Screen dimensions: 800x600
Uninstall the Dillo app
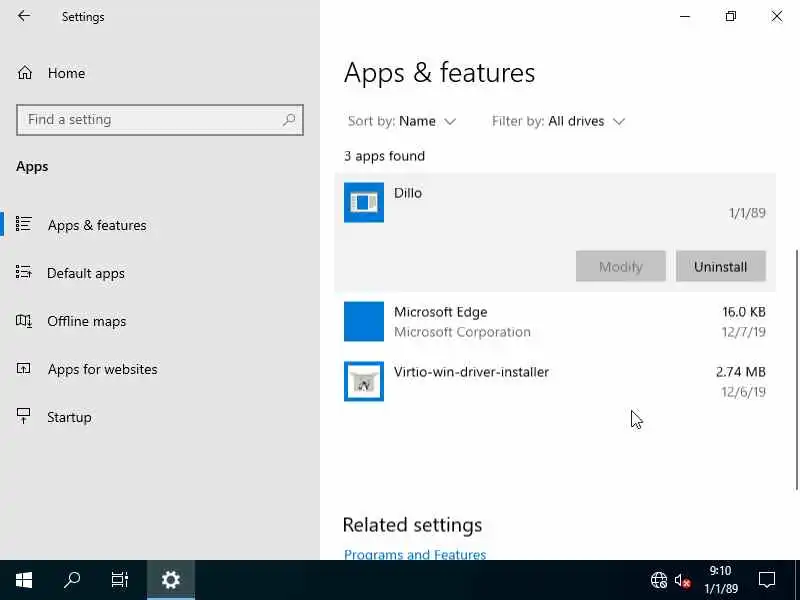720,266
